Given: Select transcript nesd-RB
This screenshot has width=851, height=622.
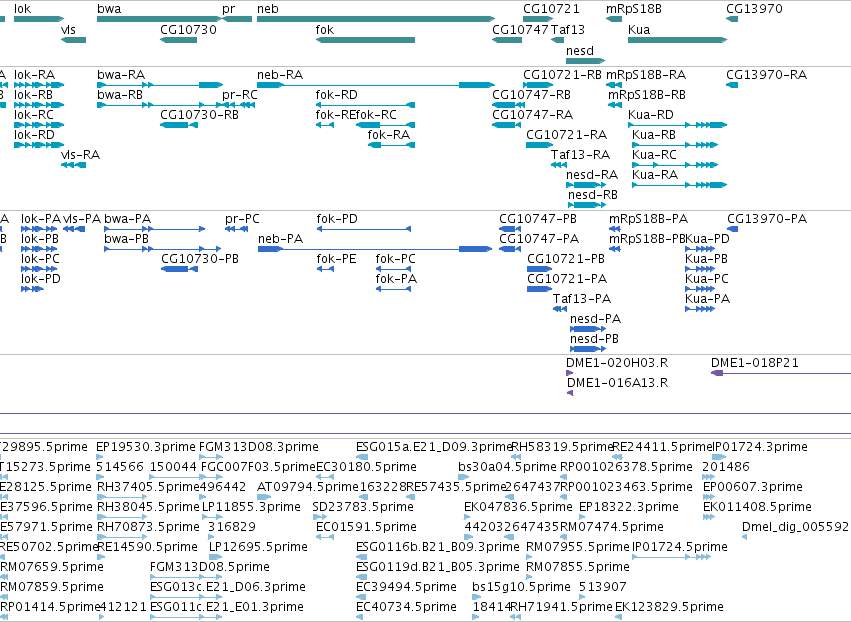Looking at the screenshot, I should pos(593,194).
